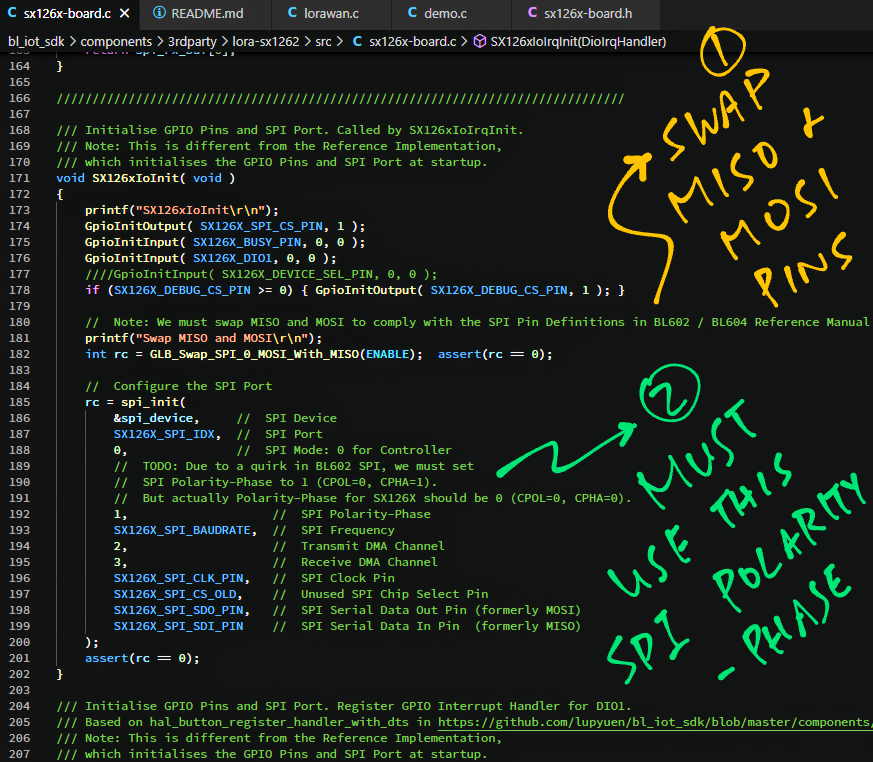Click the info icon on README.md tab
This screenshot has height=762, width=873.
click(160, 14)
